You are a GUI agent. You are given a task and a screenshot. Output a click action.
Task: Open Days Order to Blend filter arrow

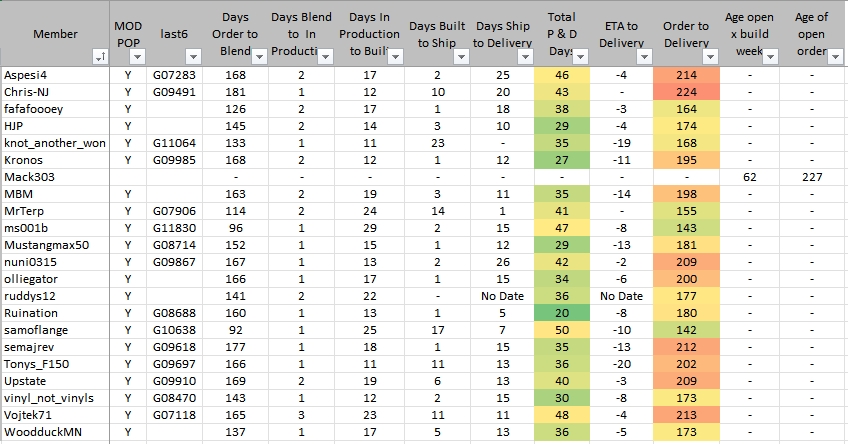260,59
